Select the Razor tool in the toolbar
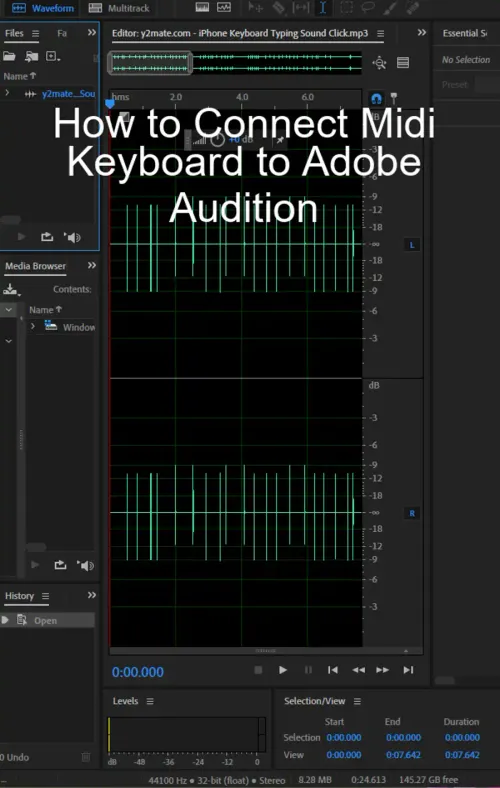 coord(278,7)
